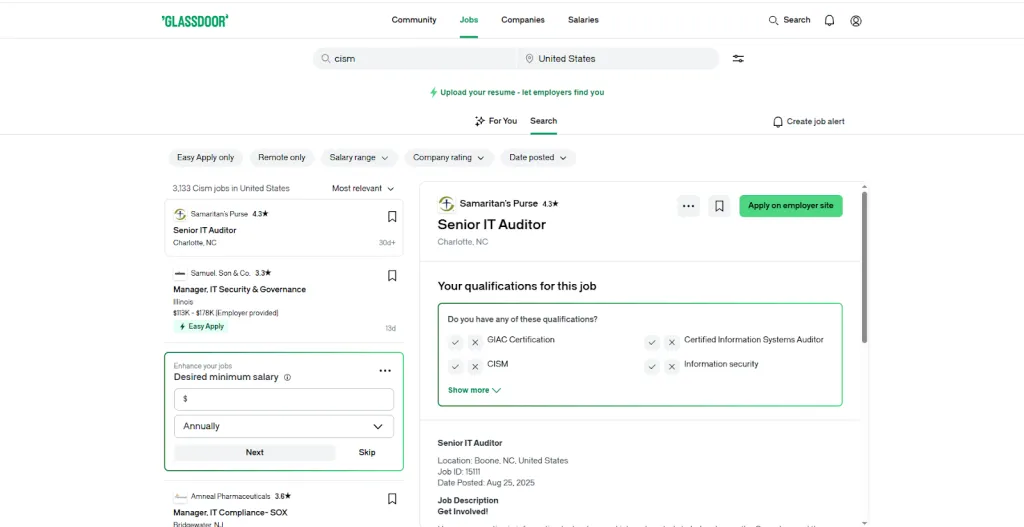Open three-dot menu on Desired minimum salary card
The image size is (1024, 527).
385,371
